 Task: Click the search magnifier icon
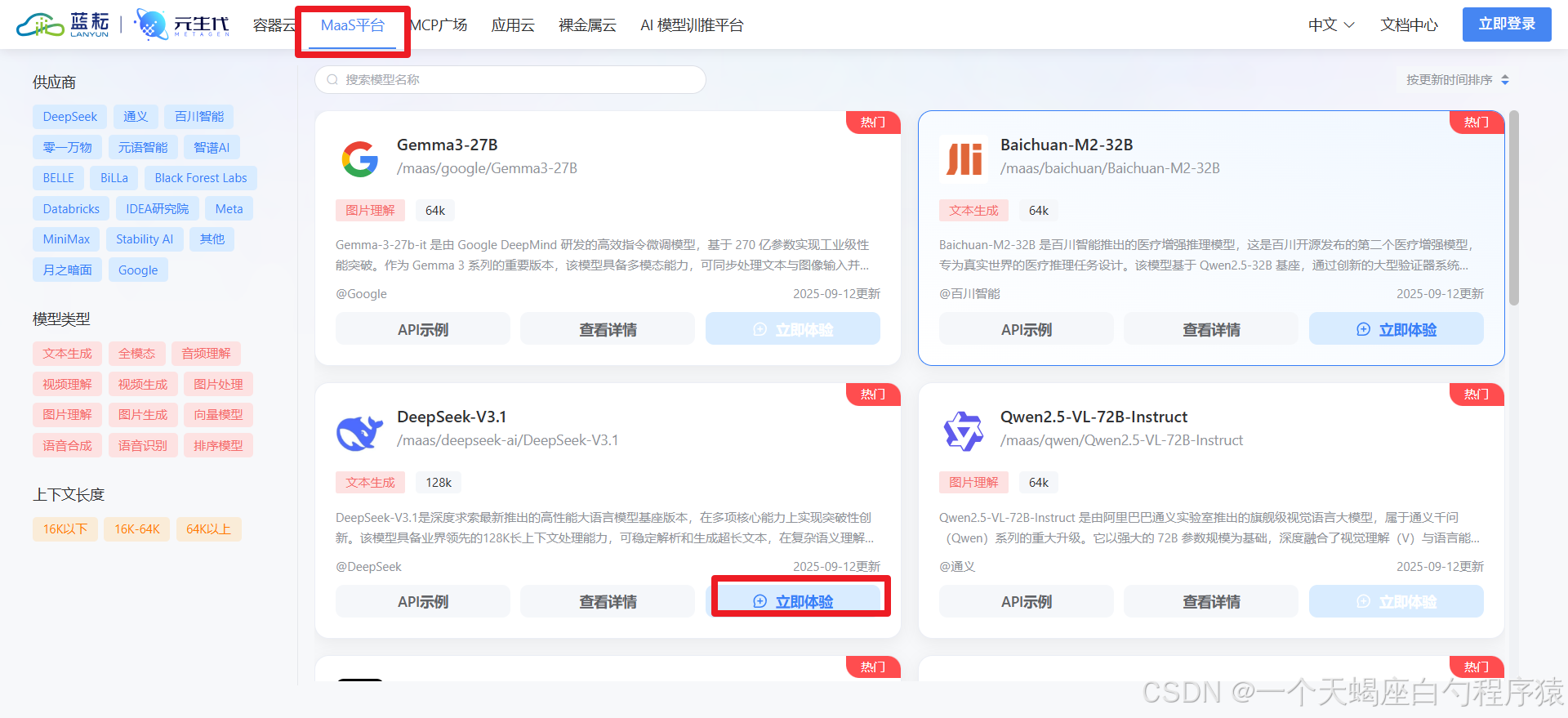[332, 80]
